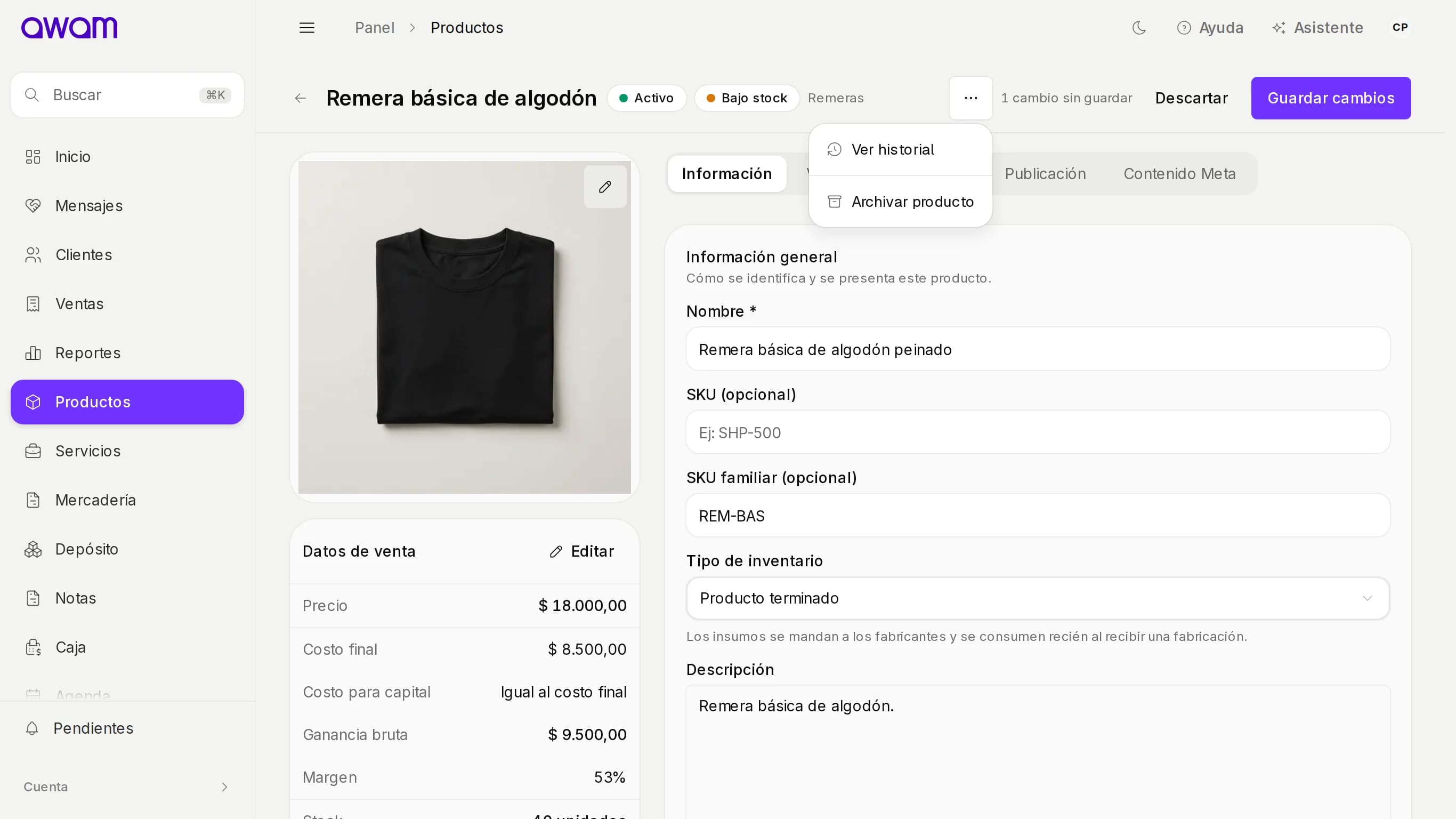Click the Panel breadcrumb link

pos(374,28)
